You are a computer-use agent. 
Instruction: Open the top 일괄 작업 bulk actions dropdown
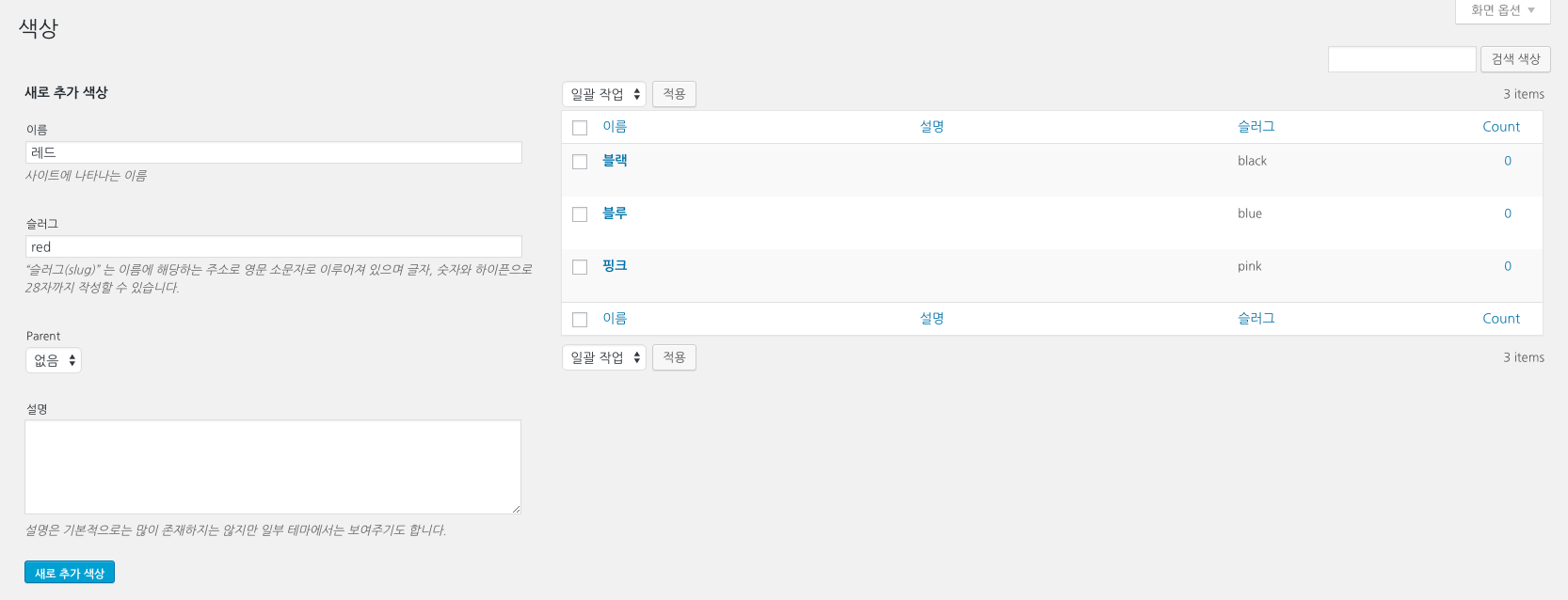[604, 94]
